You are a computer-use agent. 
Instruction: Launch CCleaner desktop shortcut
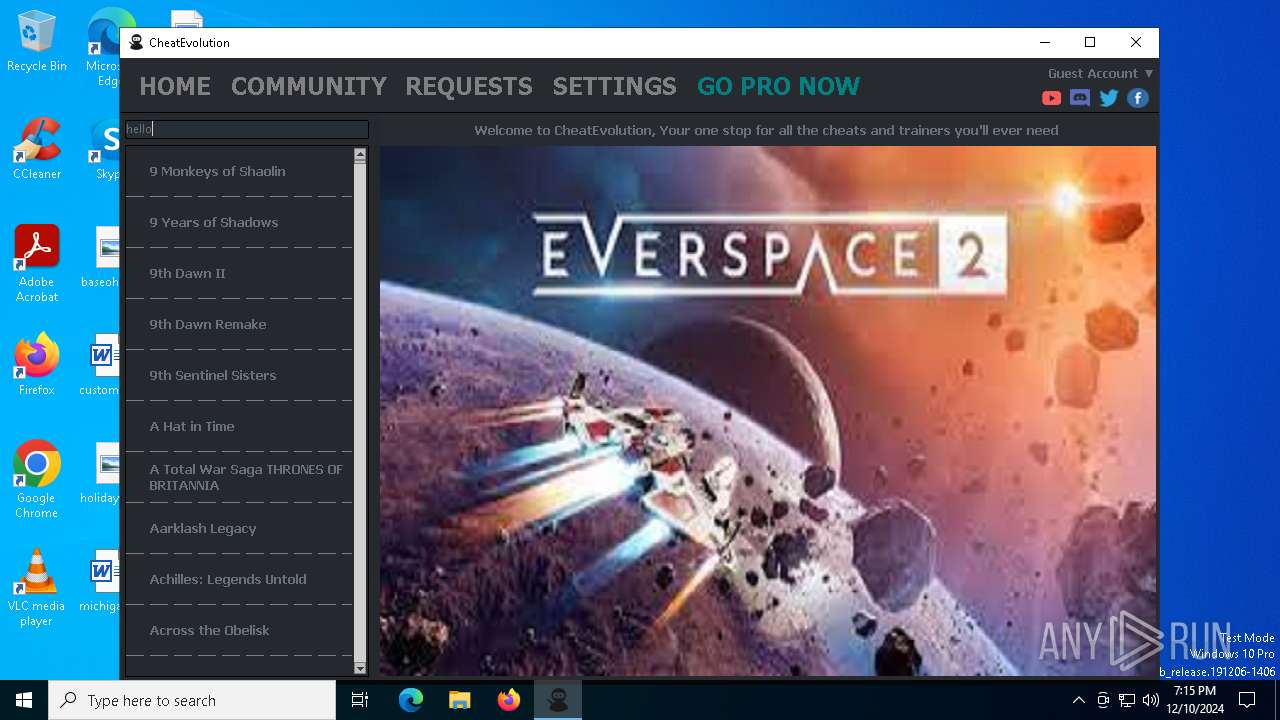coord(37,149)
